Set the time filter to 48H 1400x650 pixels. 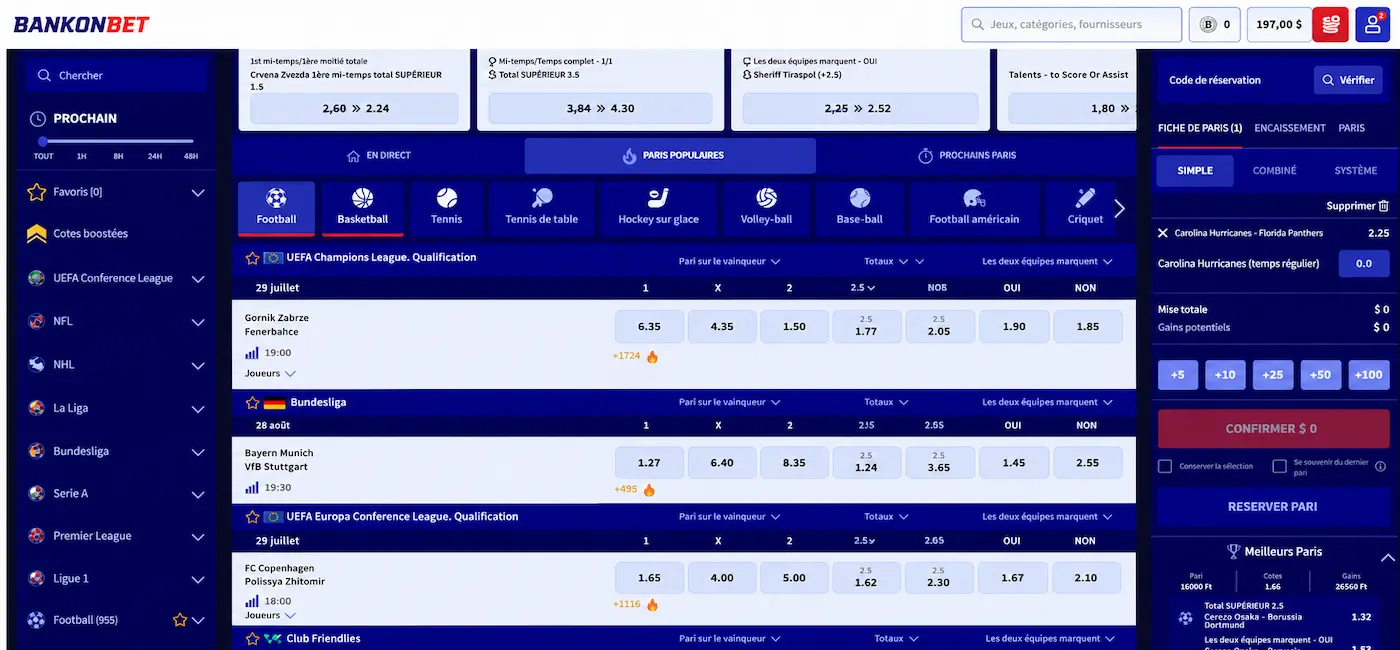point(191,157)
